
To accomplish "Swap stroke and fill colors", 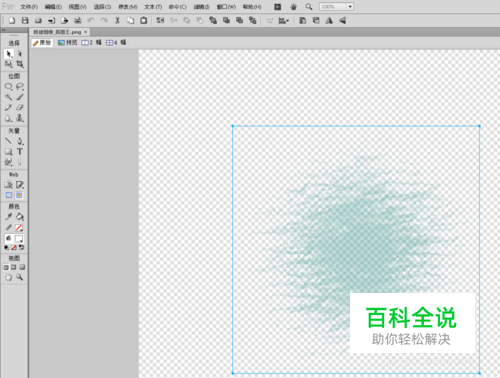I will (21, 248).
